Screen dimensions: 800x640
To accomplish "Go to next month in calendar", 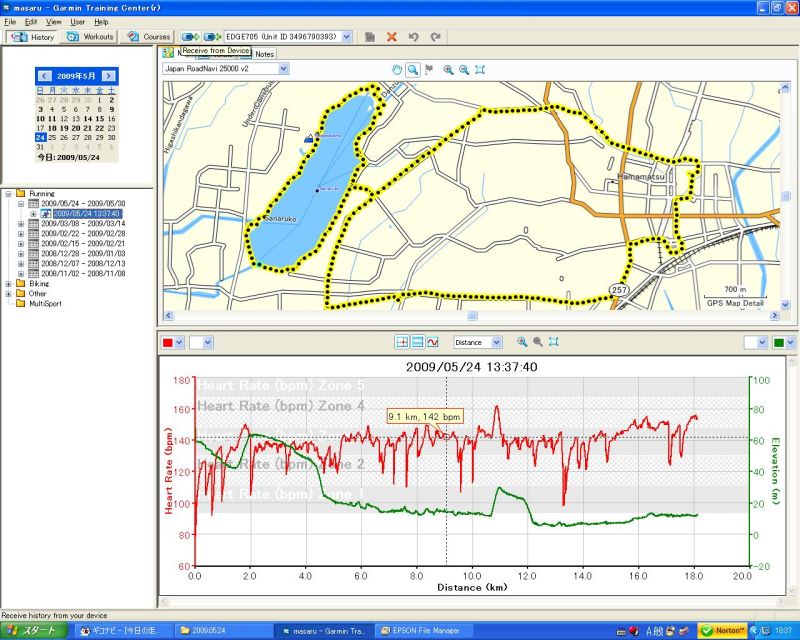I will (108, 76).
